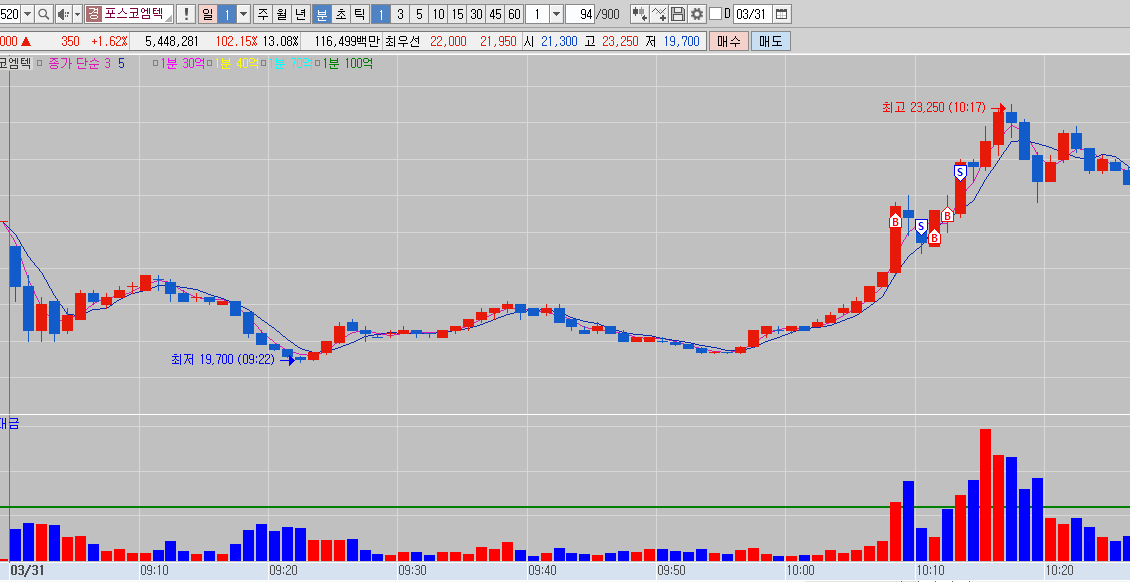The height and width of the screenshot is (582, 1130).
Task: Open chart settings gear icon
Action: click(697, 14)
